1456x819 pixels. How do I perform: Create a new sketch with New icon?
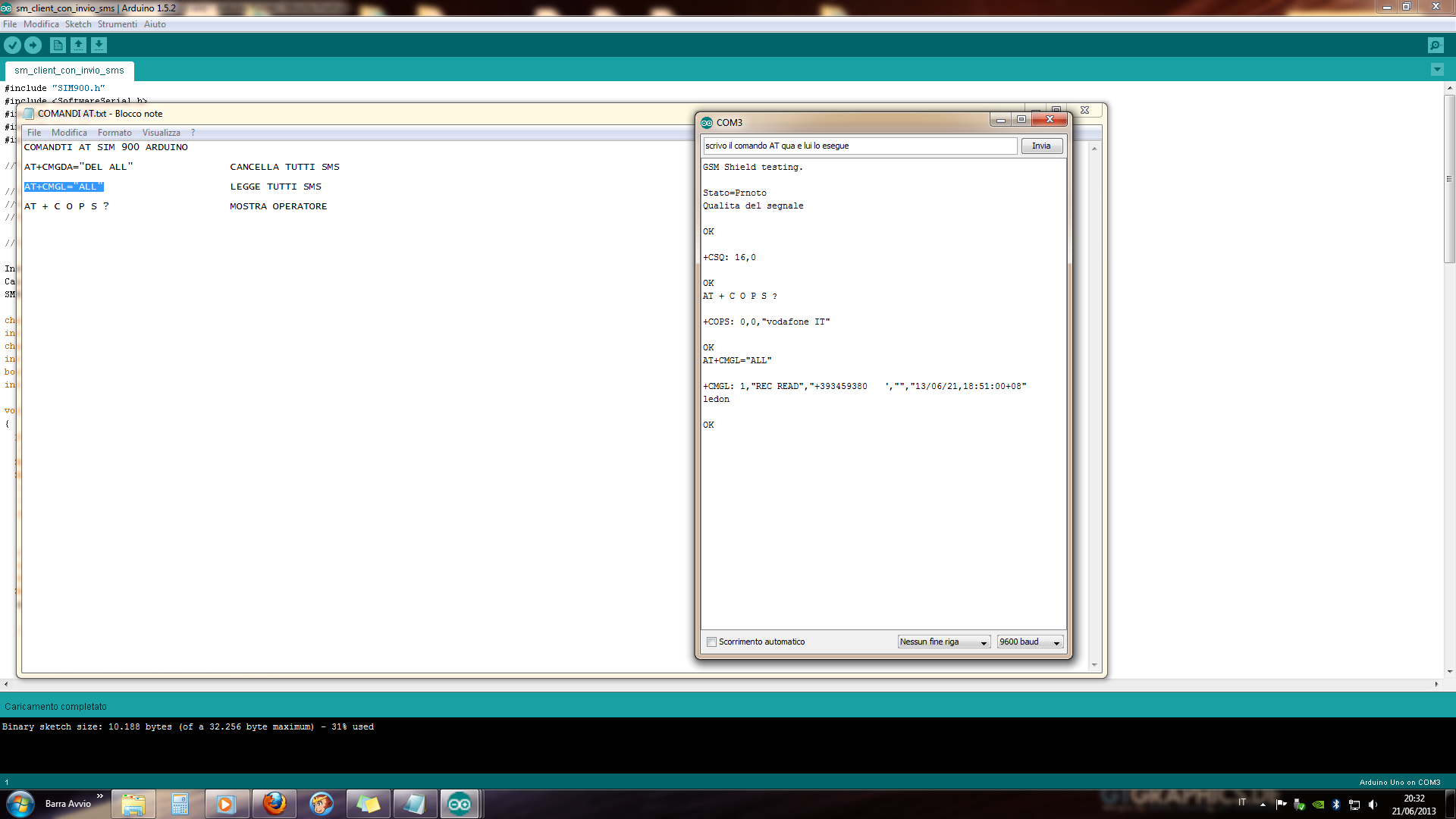tap(58, 45)
